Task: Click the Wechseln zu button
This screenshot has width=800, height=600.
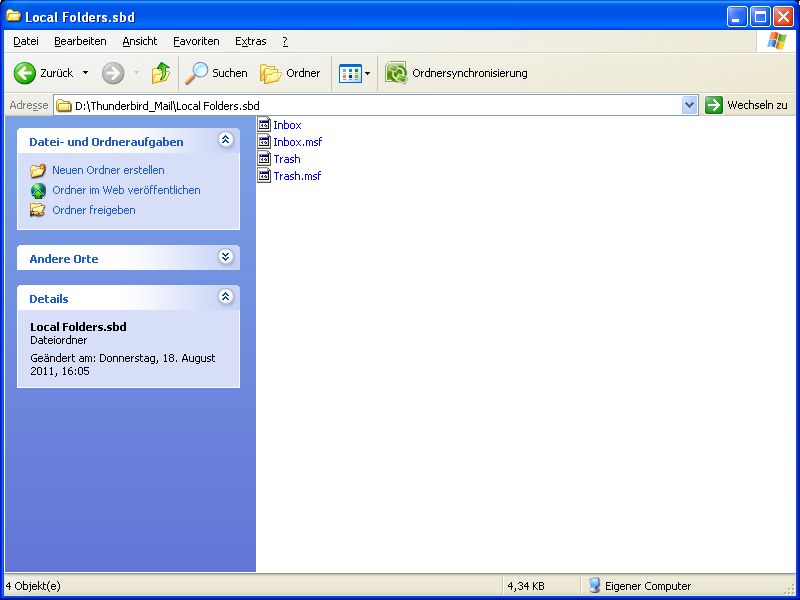Action: point(747,105)
